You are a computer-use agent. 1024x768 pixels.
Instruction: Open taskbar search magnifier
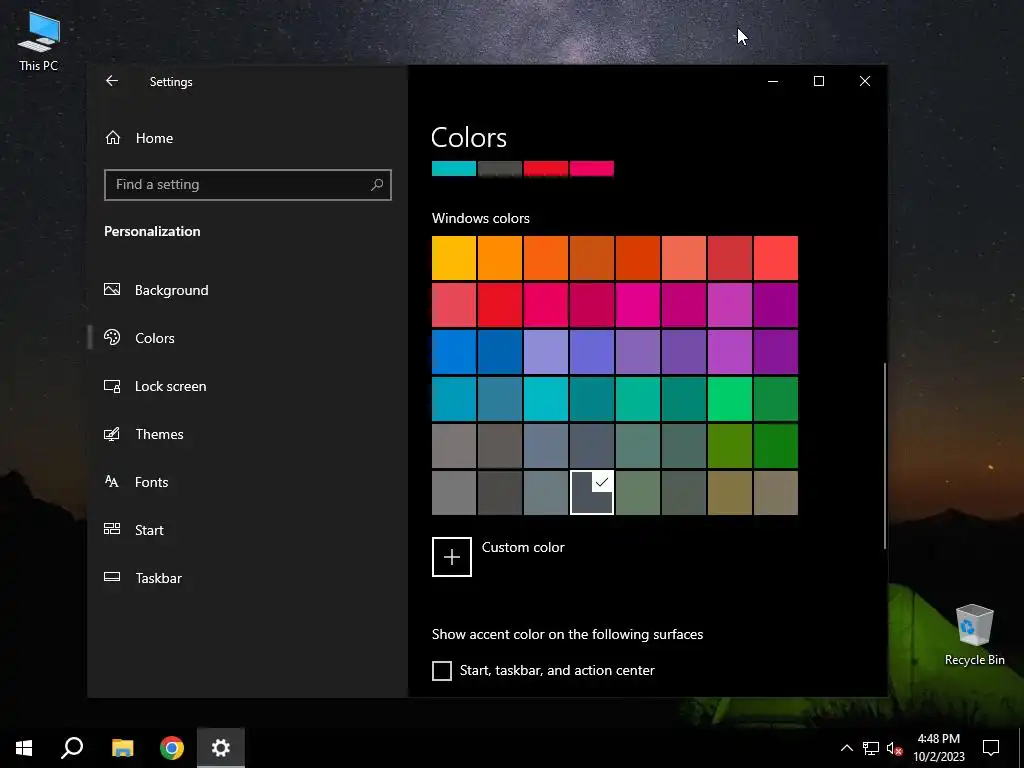tap(72, 748)
